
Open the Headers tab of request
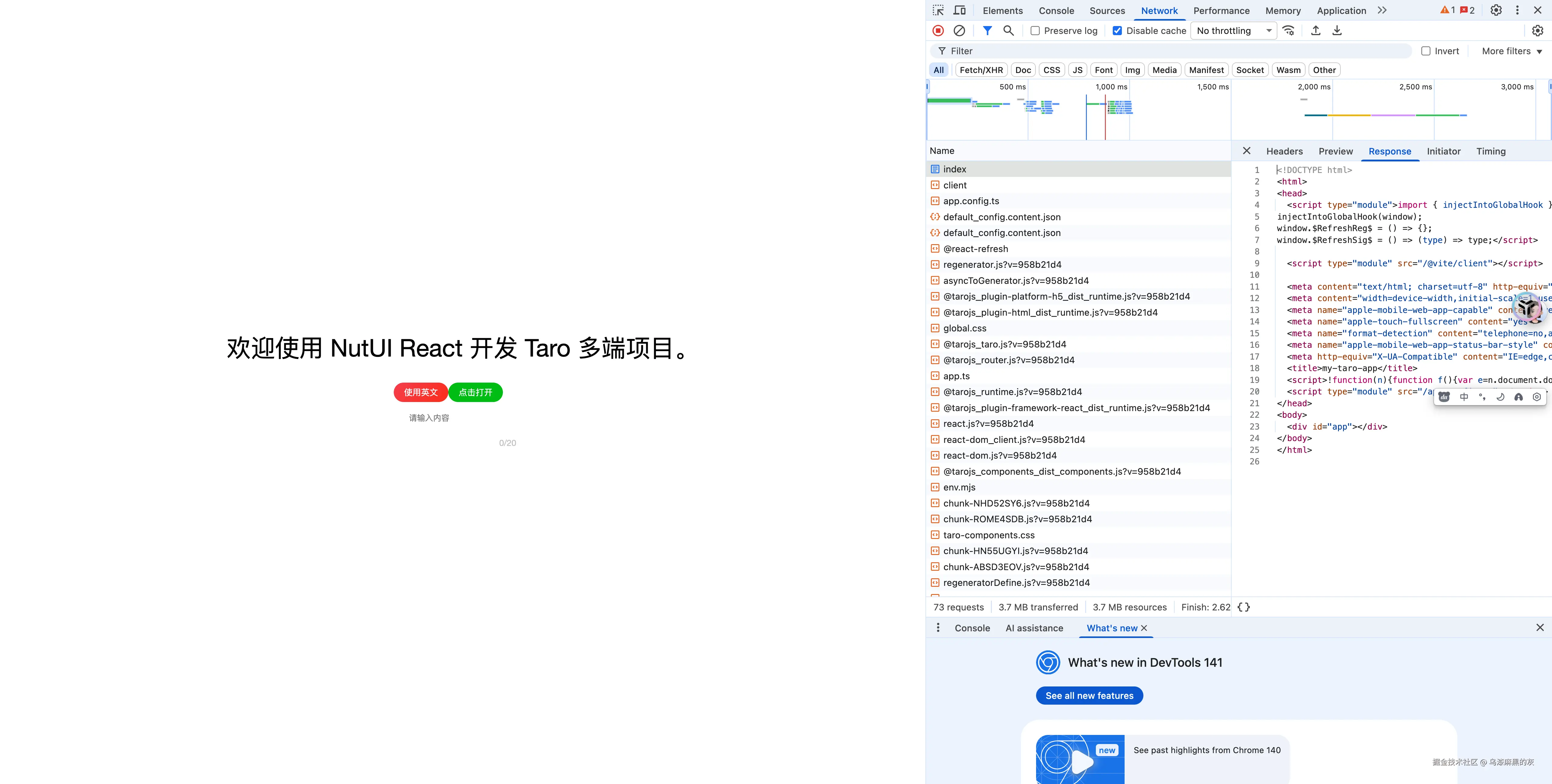pos(1284,151)
